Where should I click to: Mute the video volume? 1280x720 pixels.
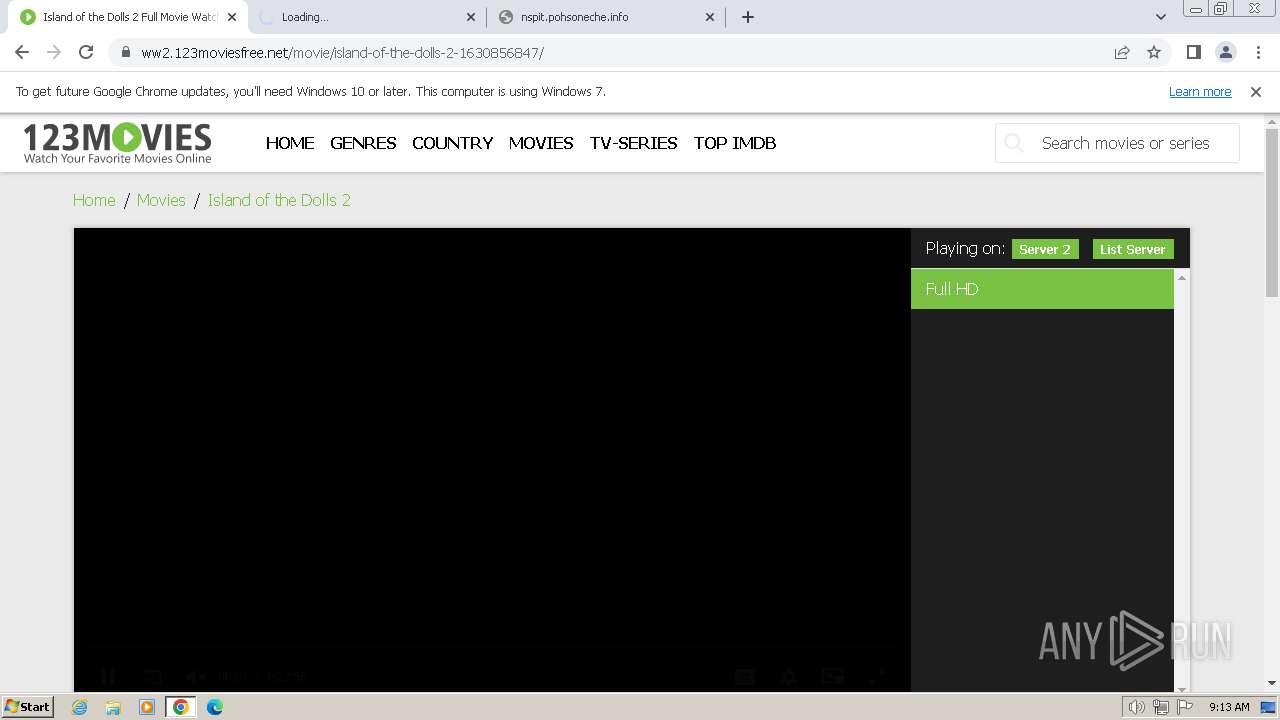click(196, 677)
